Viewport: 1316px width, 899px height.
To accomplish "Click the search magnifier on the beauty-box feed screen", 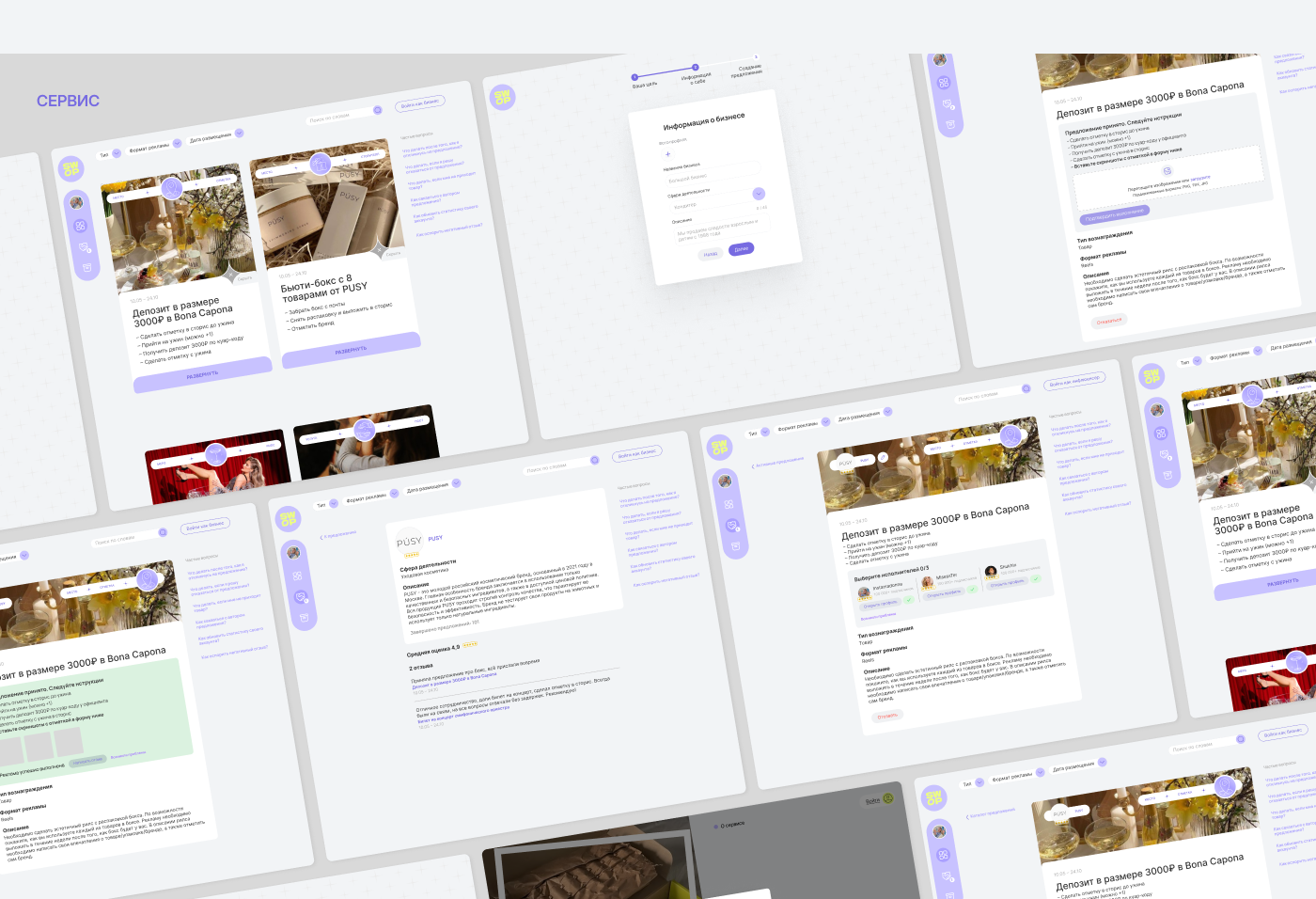I will tap(378, 110).
